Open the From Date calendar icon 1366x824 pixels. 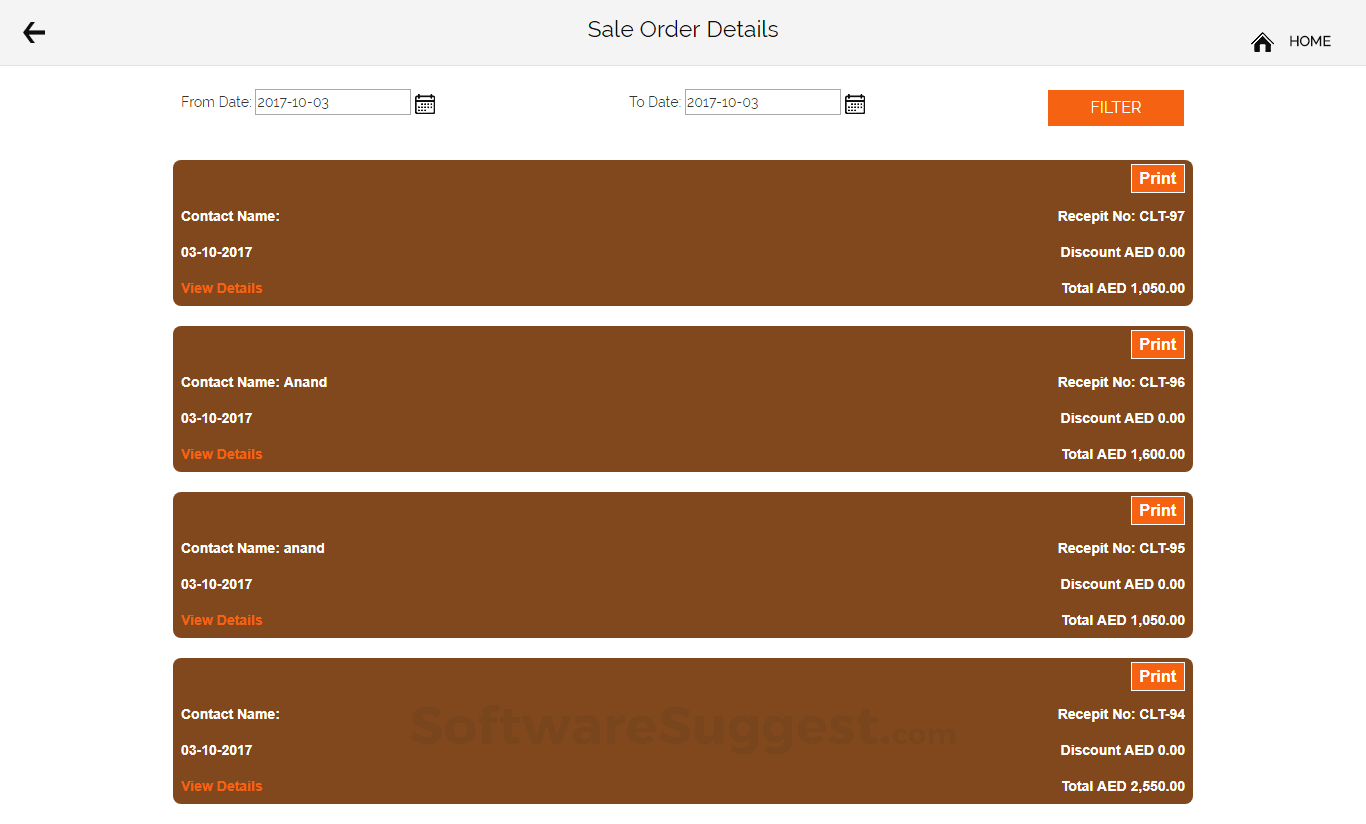pos(424,103)
